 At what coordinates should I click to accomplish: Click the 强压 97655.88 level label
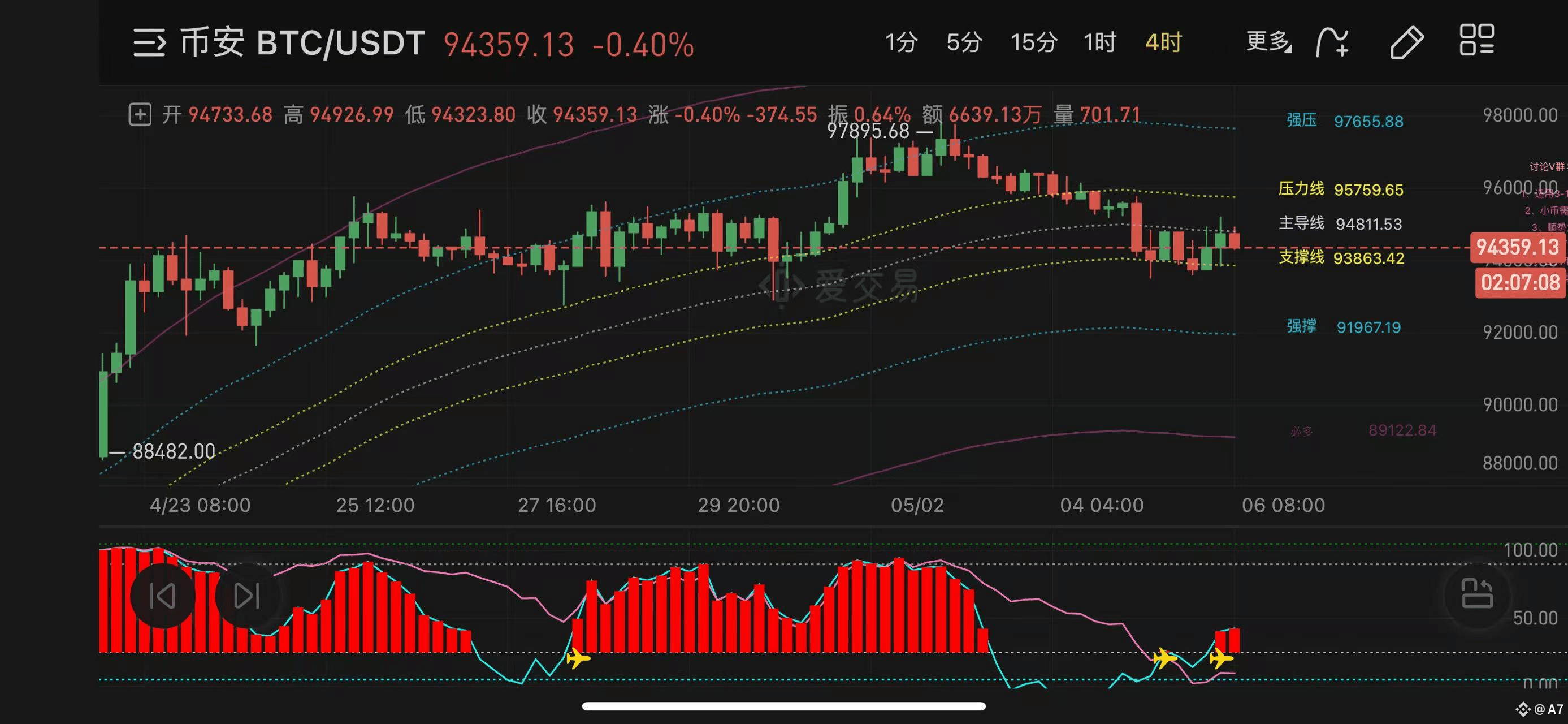pos(1345,120)
